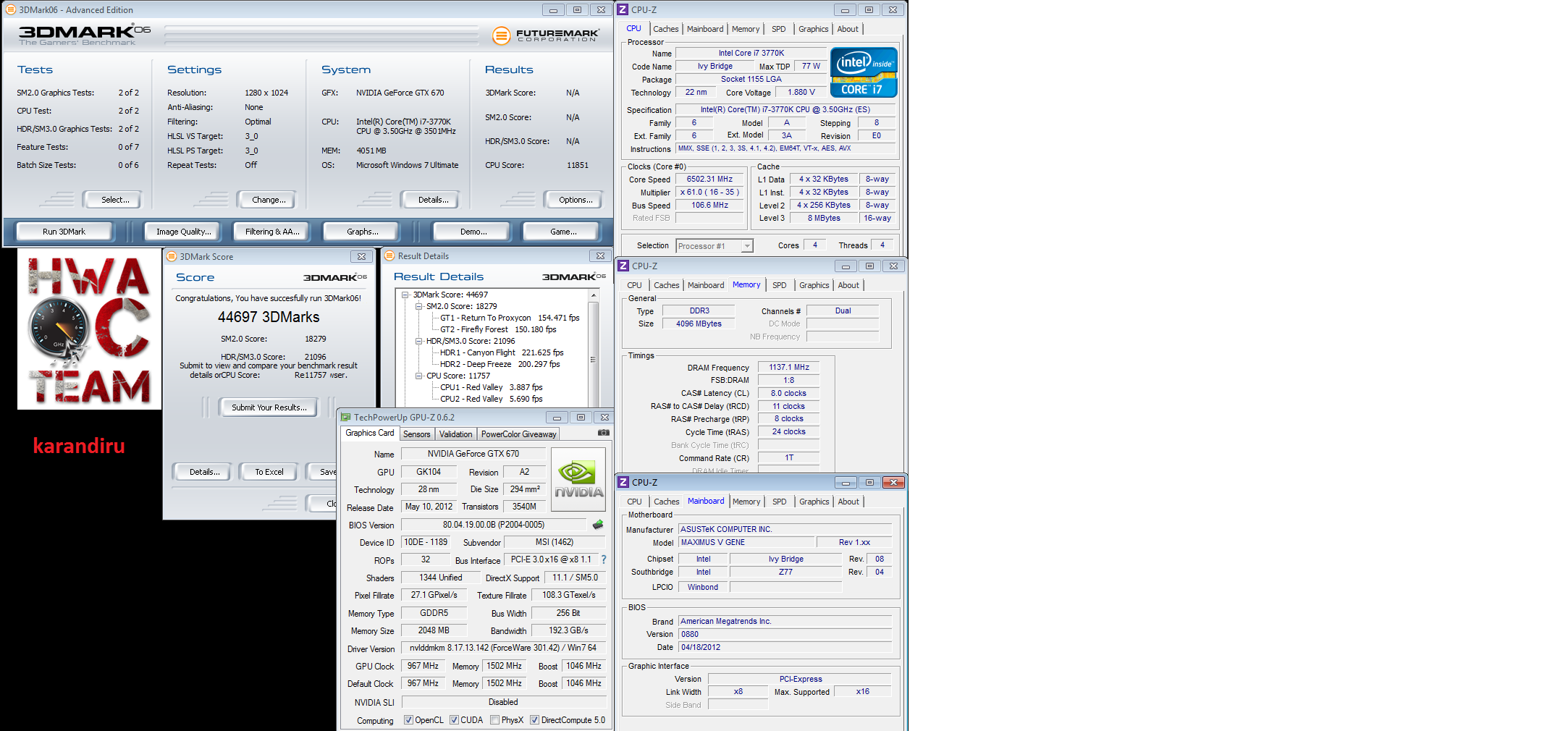Open About tab in top CPU-Z window

pyautogui.click(x=848, y=29)
